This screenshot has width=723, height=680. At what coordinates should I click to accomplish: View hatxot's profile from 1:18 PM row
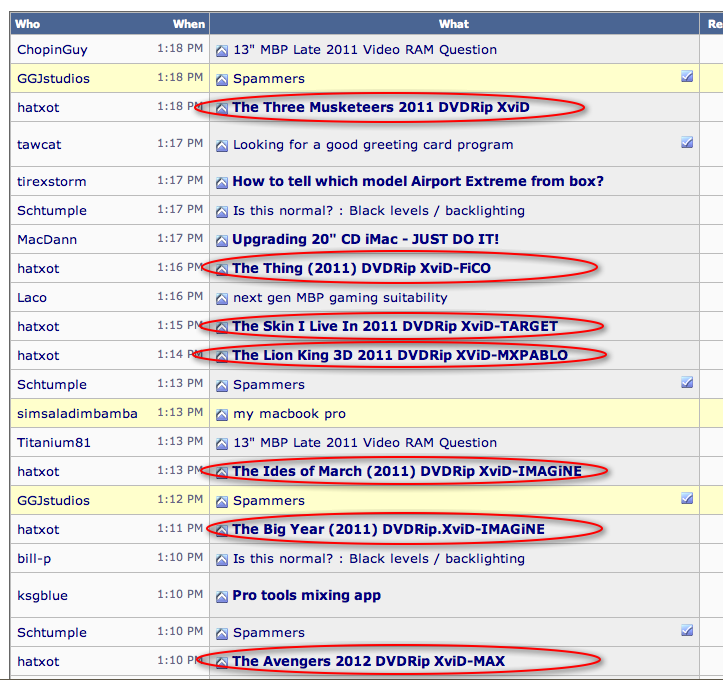[x=38, y=108]
